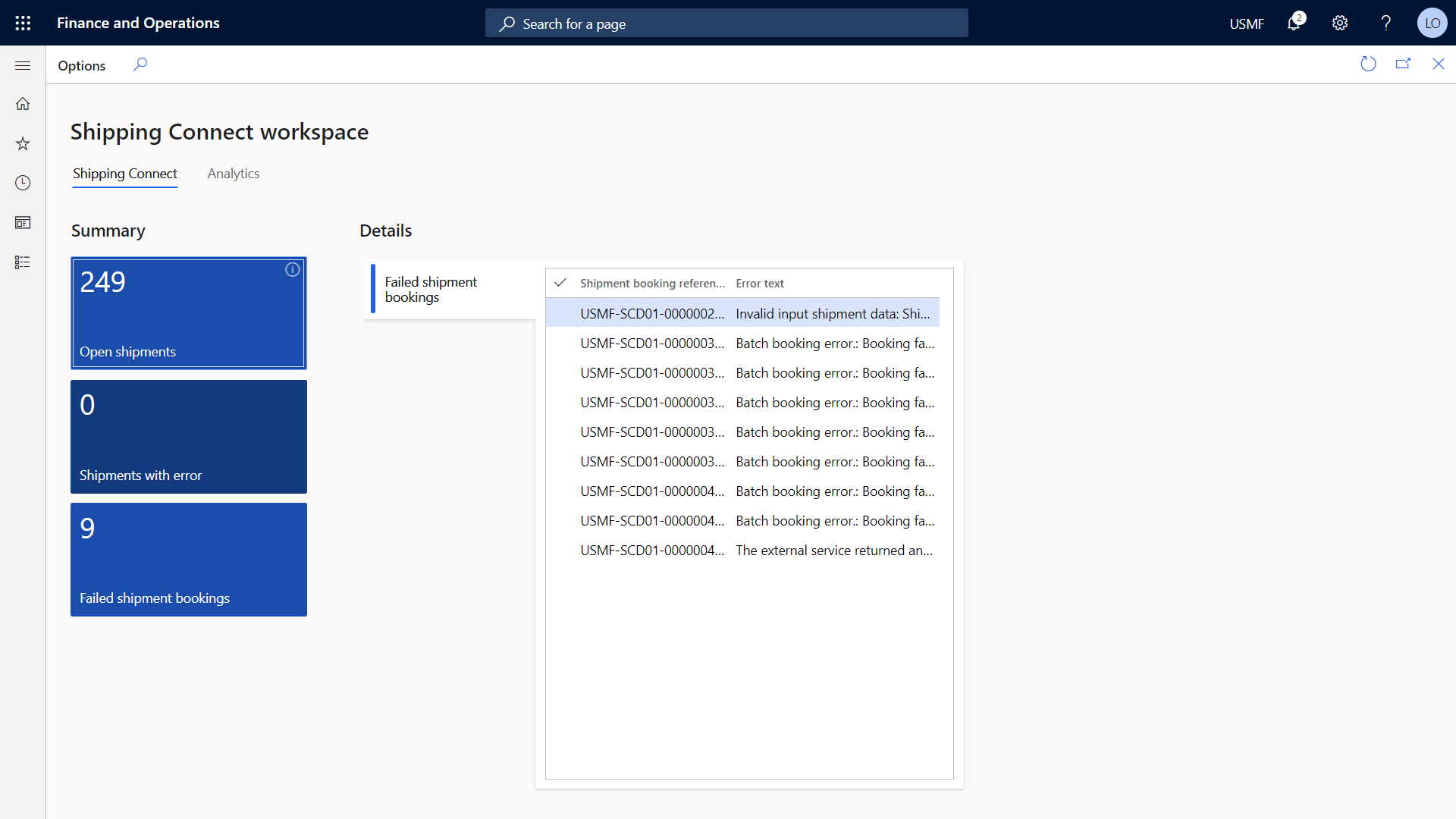Open the Settings gear menu

pos(1339,23)
